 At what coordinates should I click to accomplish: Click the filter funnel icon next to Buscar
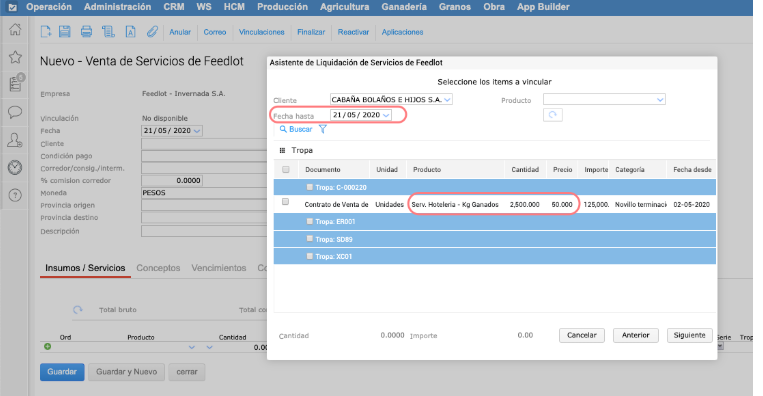[323, 129]
